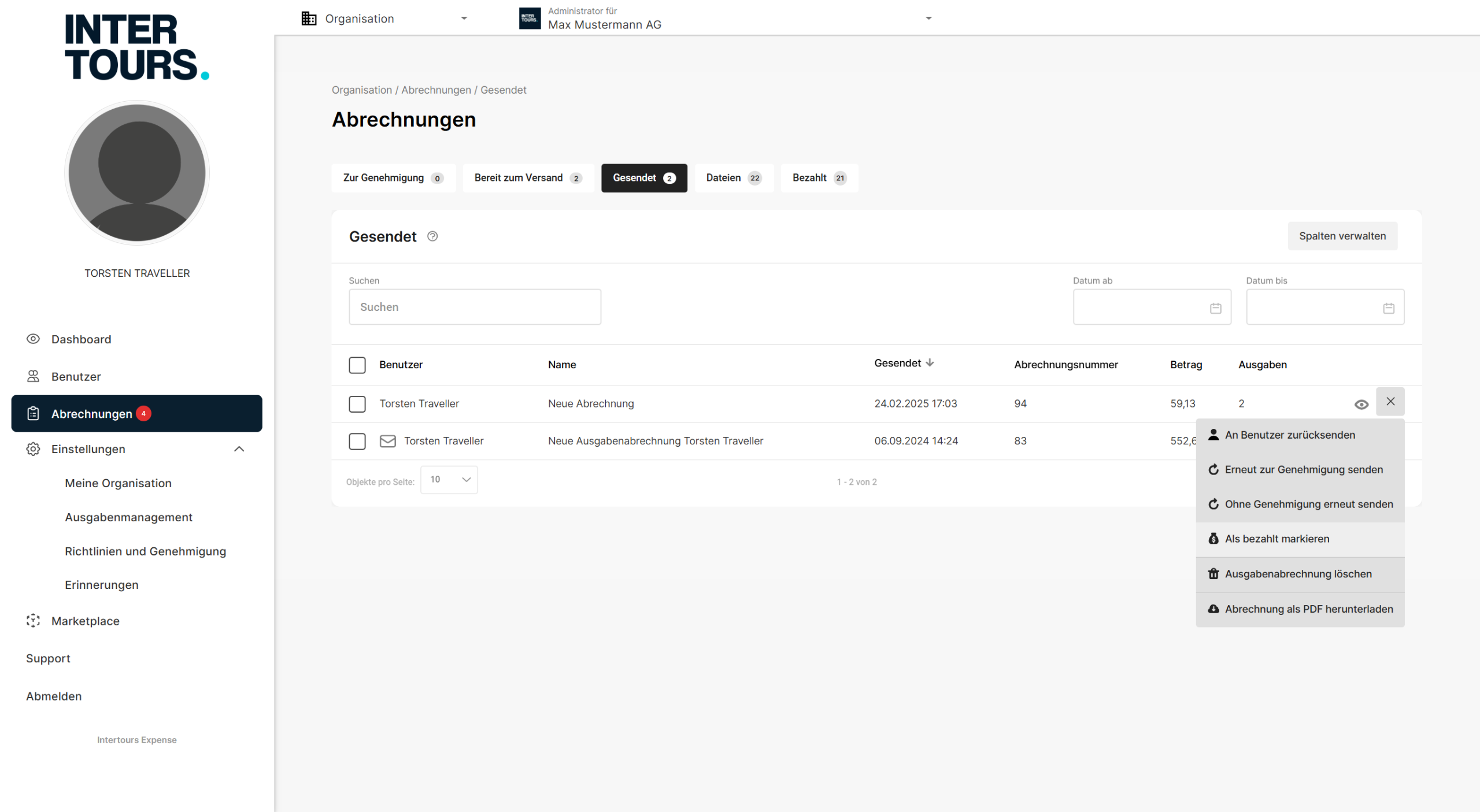Viewport: 1480px width, 812px height.
Task: Choose Als bezahlt markieren from the menu
Action: [x=1277, y=539]
